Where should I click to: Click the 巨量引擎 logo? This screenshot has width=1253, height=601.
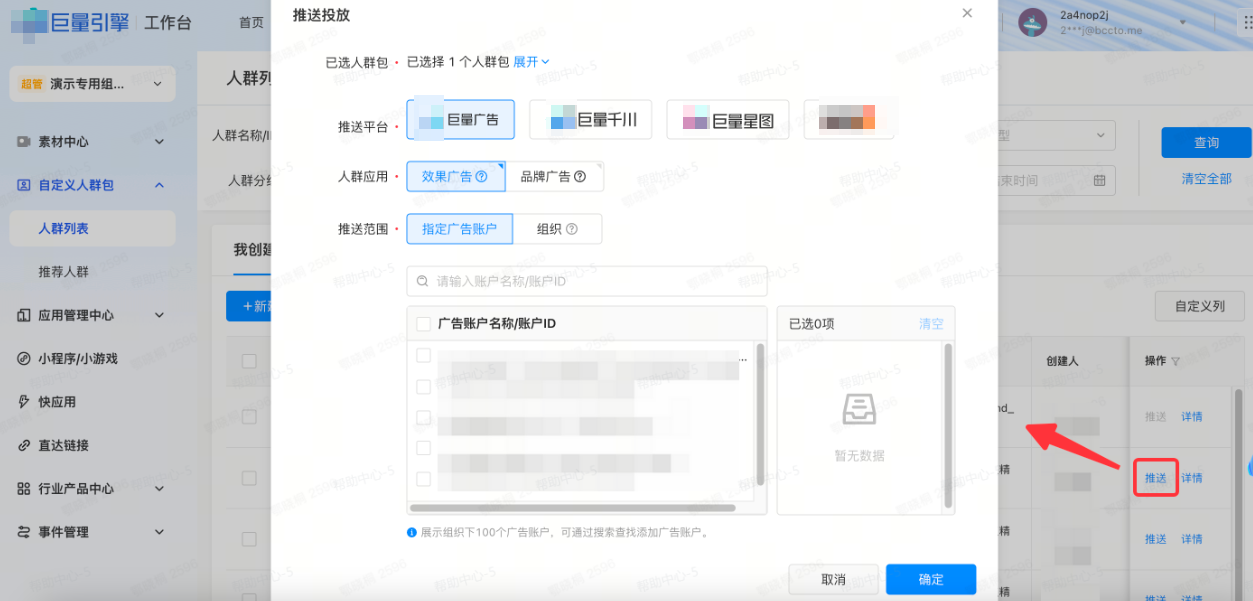70,21
